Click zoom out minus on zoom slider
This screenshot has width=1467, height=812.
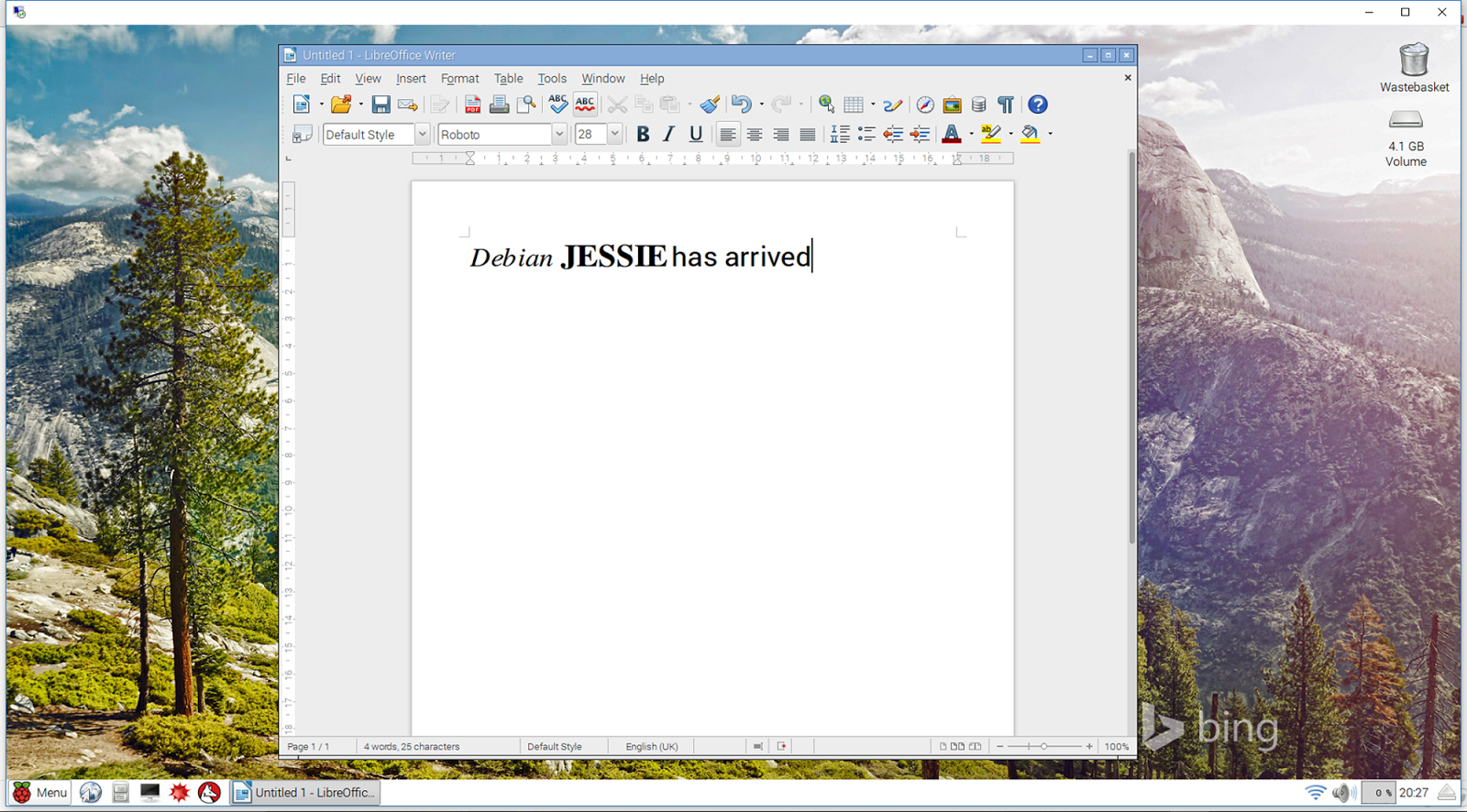1000,747
